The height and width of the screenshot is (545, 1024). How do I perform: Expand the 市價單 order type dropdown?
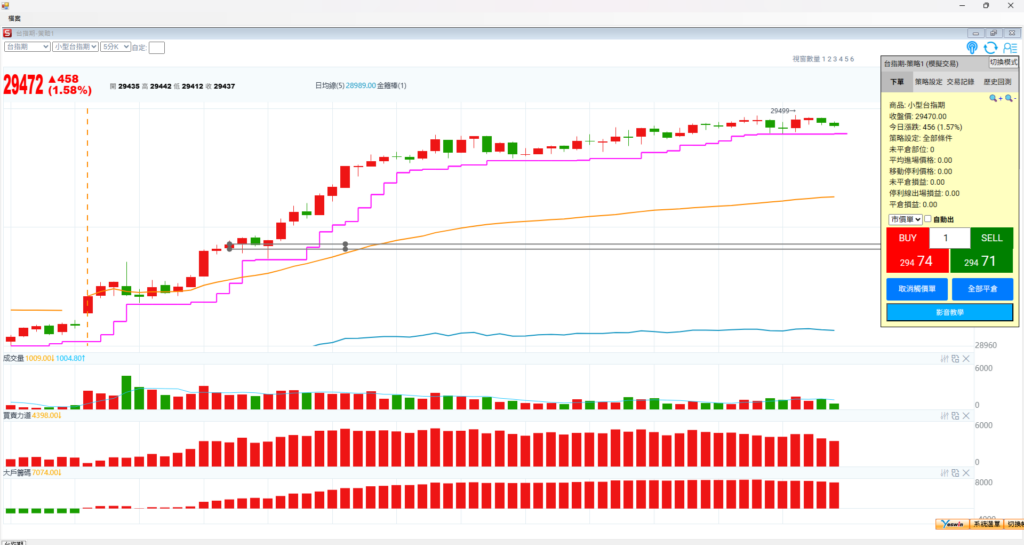coord(904,219)
